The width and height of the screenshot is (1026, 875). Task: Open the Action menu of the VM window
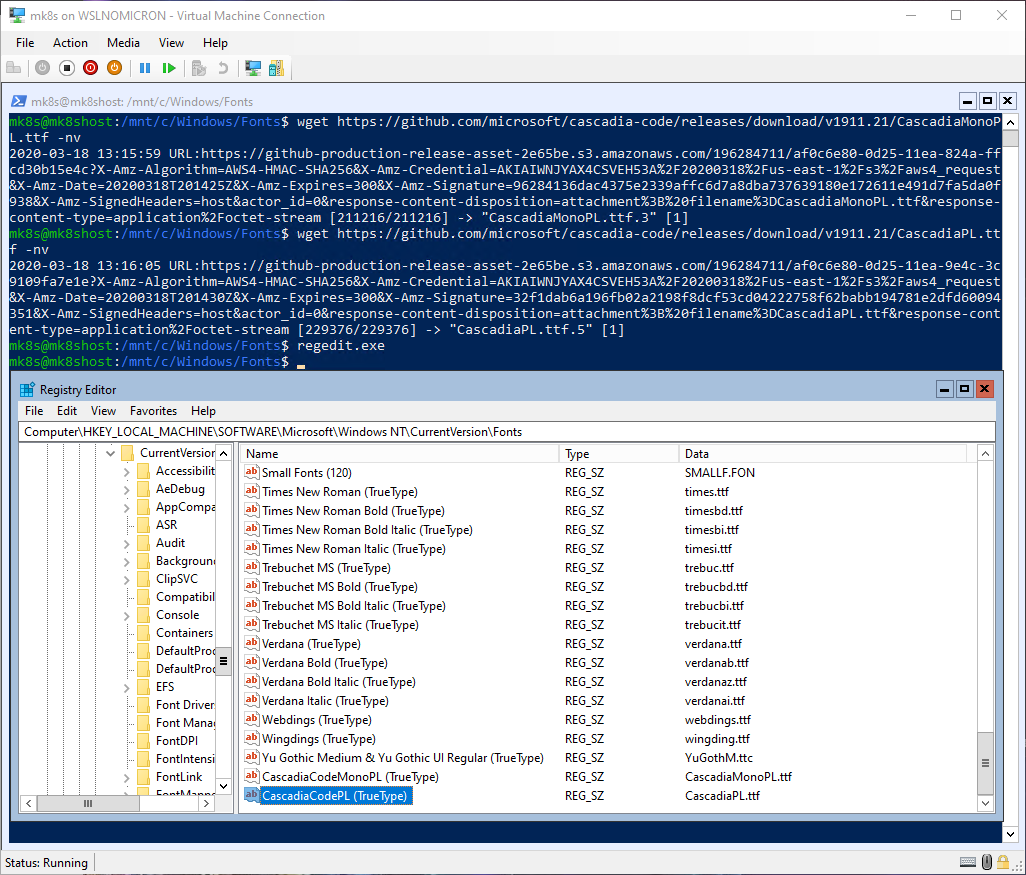coord(70,43)
